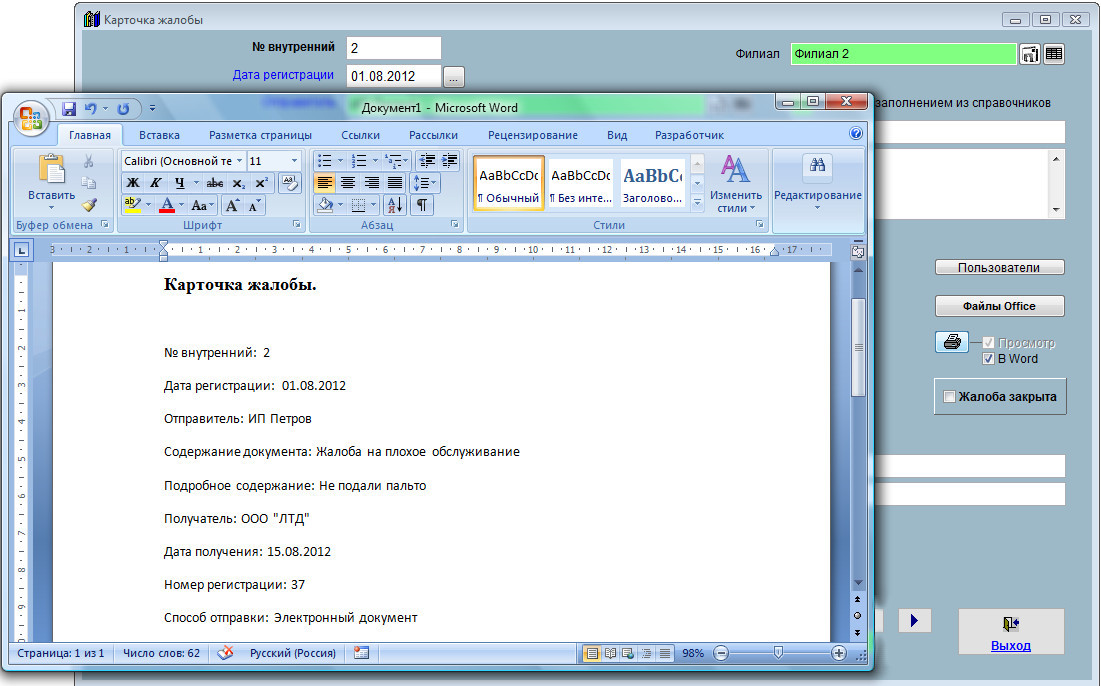Open 'Разметка страницы' ribbon tab
Screen dimensions: 1101x686
261,135
